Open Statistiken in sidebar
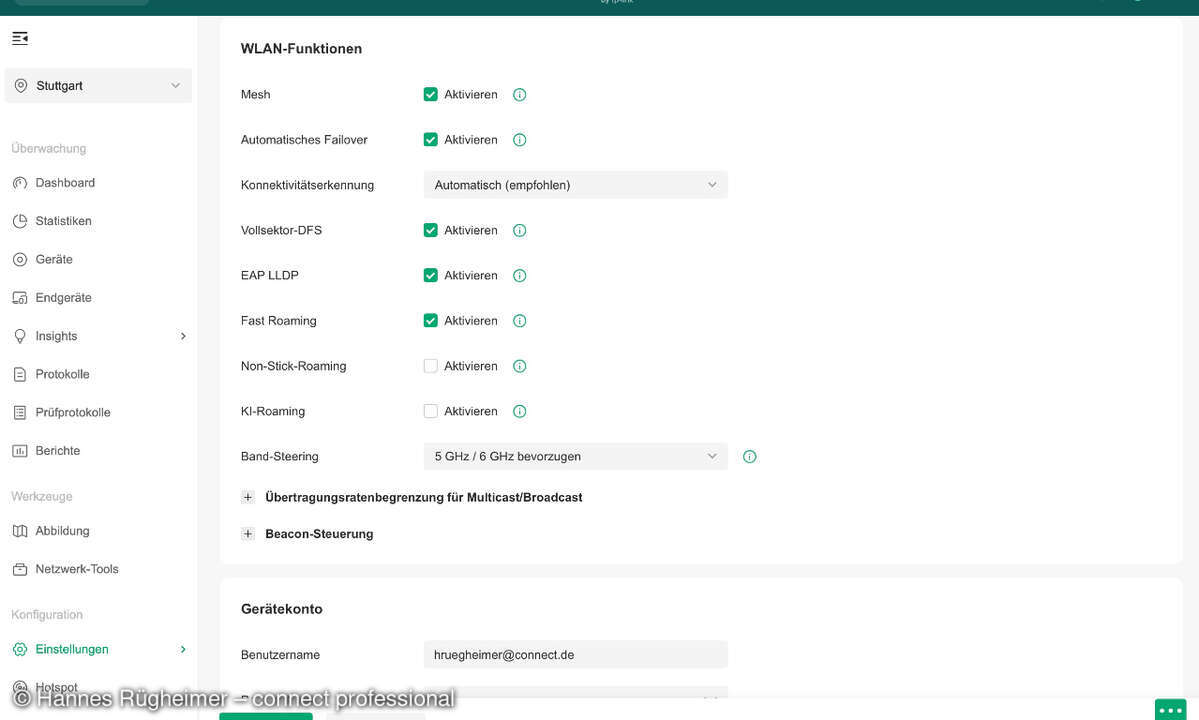Viewport: 1199px width, 720px height. pos(63,221)
